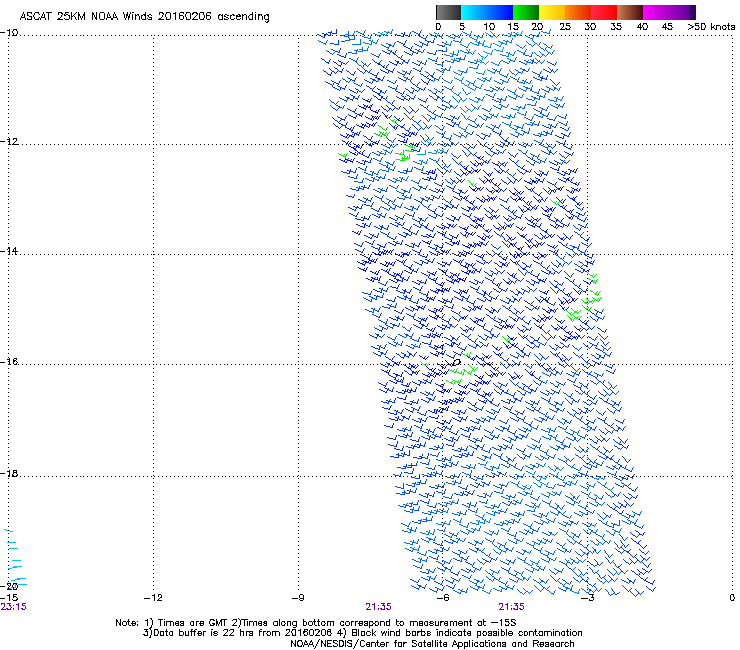740x650 pixels.
Task: Pick the brown 35-40 knots legend segment
Action: (630, 12)
